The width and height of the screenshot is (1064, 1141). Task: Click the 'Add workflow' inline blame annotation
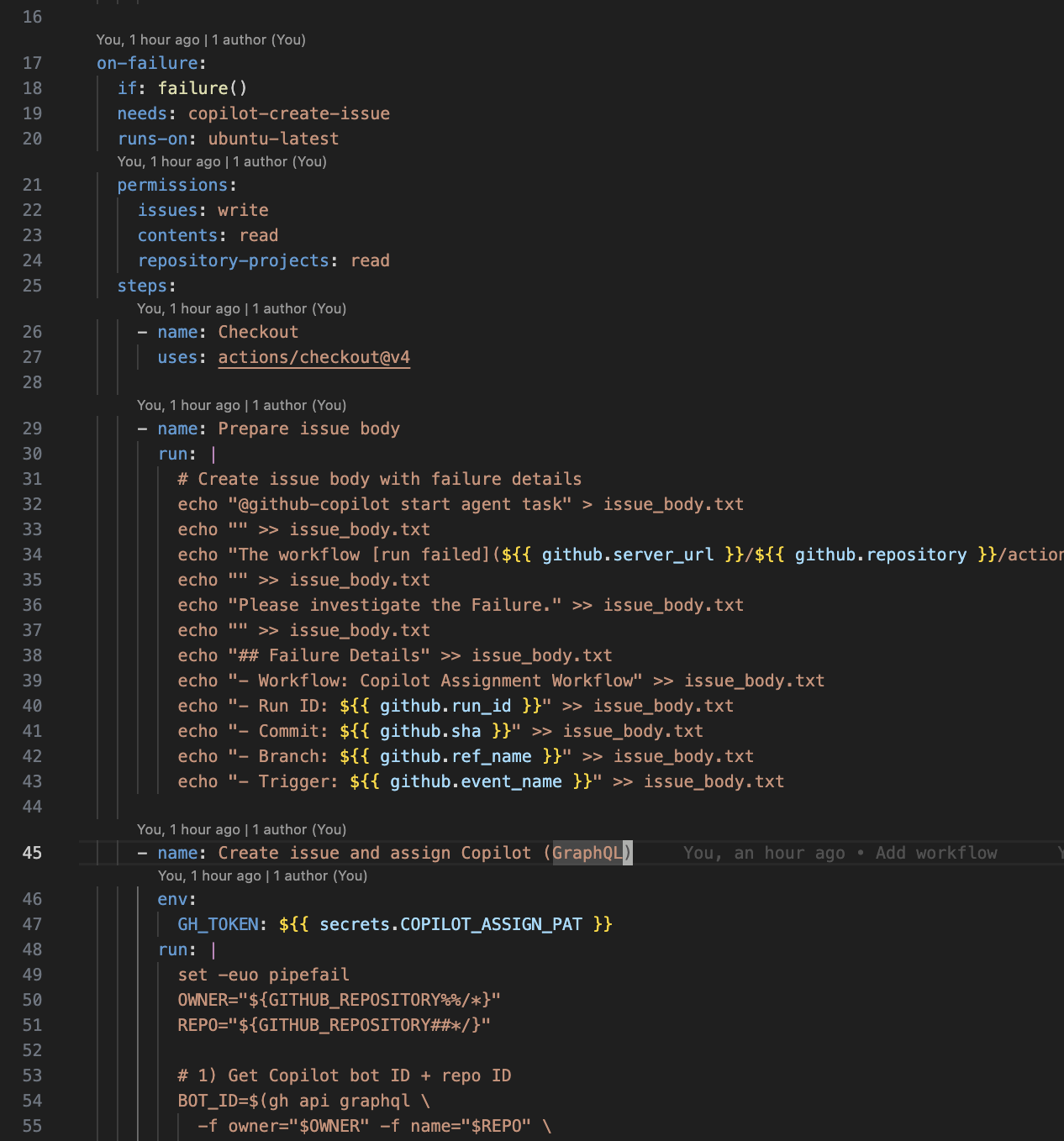(x=935, y=852)
